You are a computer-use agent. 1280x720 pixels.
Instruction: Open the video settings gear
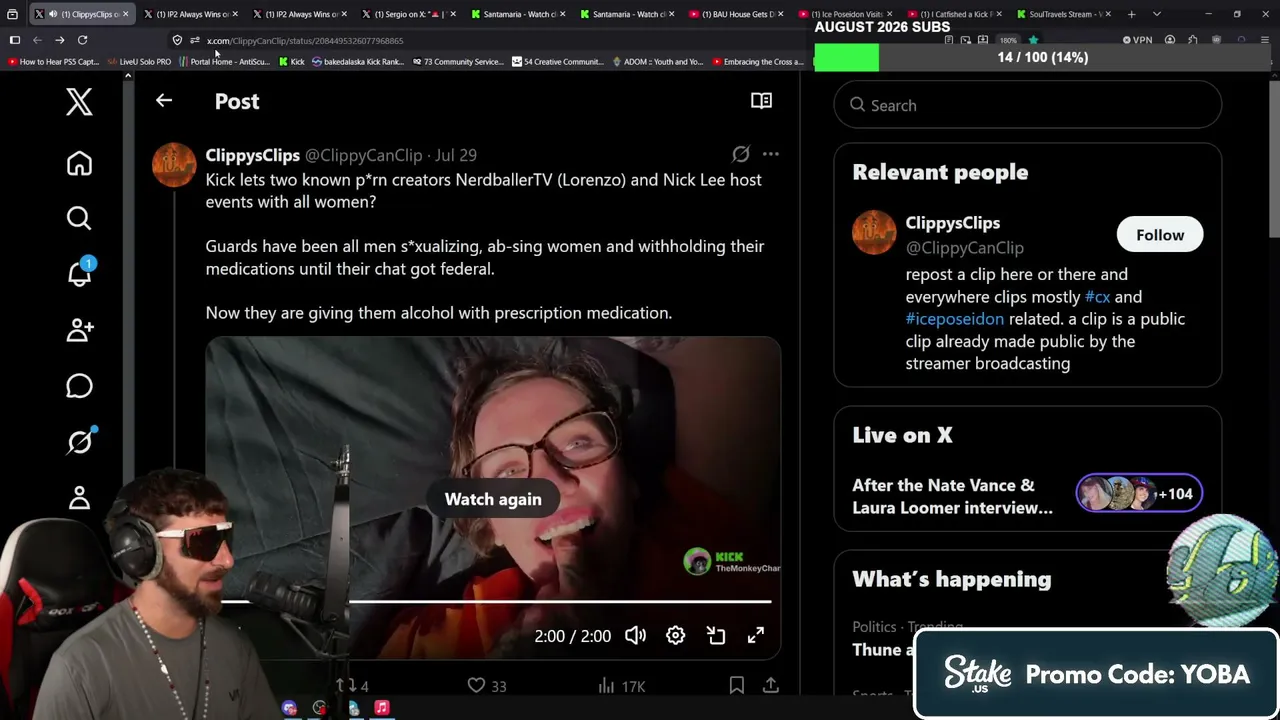tap(675, 635)
